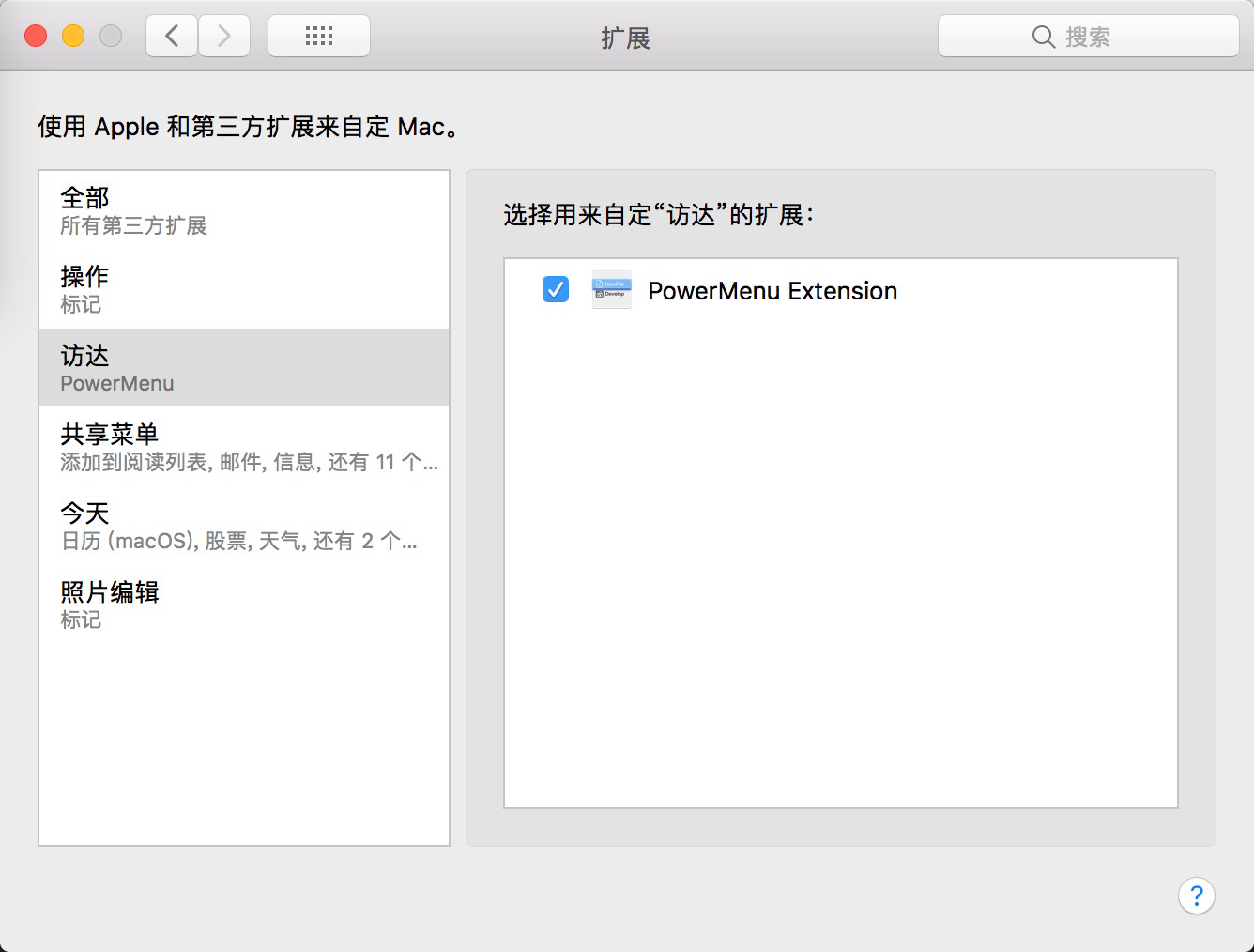Uncheck the PowerMenu Extension checkbox

[x=556, y=289]
